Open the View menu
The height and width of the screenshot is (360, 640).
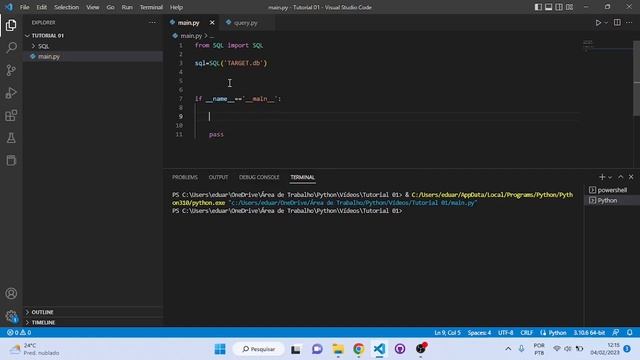(93, 7)
